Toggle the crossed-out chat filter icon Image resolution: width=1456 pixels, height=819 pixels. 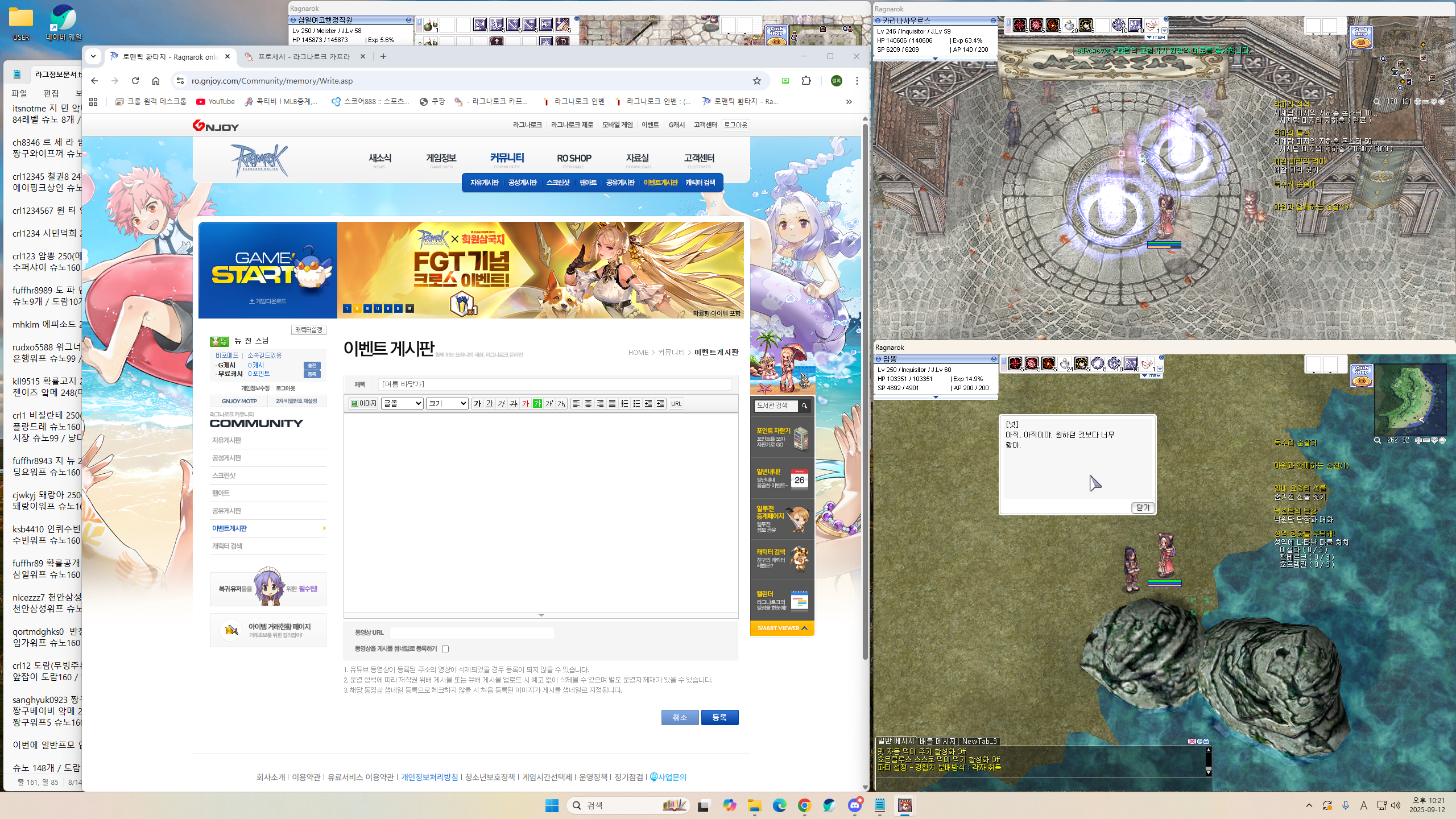[1192, 742]
